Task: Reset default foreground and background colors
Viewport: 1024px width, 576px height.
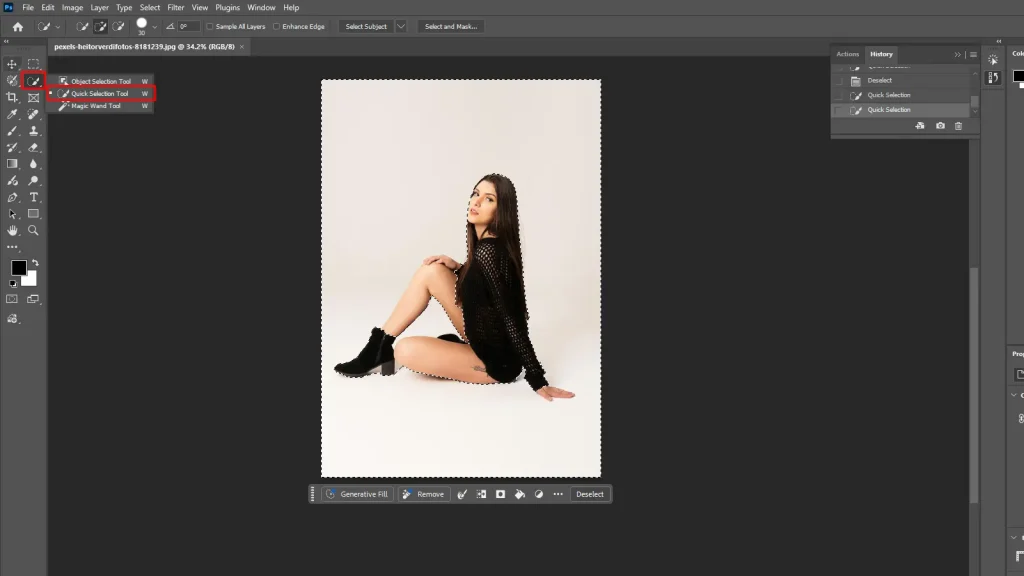Action: pyautogui.click(x=12, y=283)
